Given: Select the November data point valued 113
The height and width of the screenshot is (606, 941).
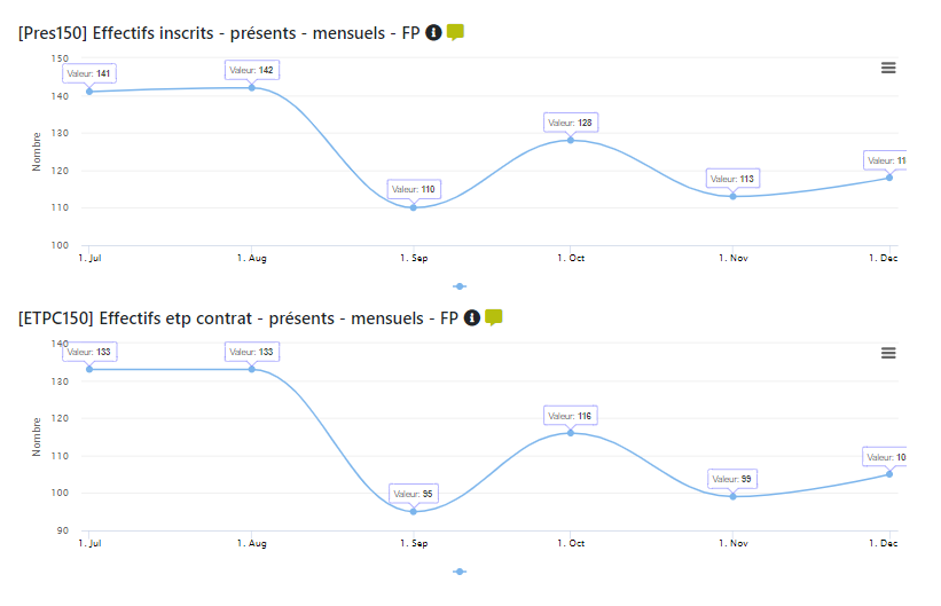Looking at the screenshot, I should [x=732, y=195].
